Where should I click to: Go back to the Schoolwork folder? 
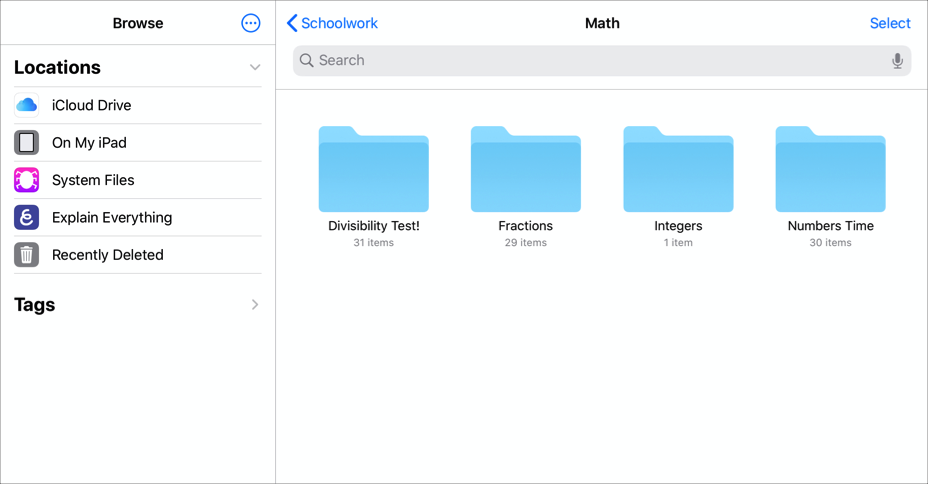(332, 23)
